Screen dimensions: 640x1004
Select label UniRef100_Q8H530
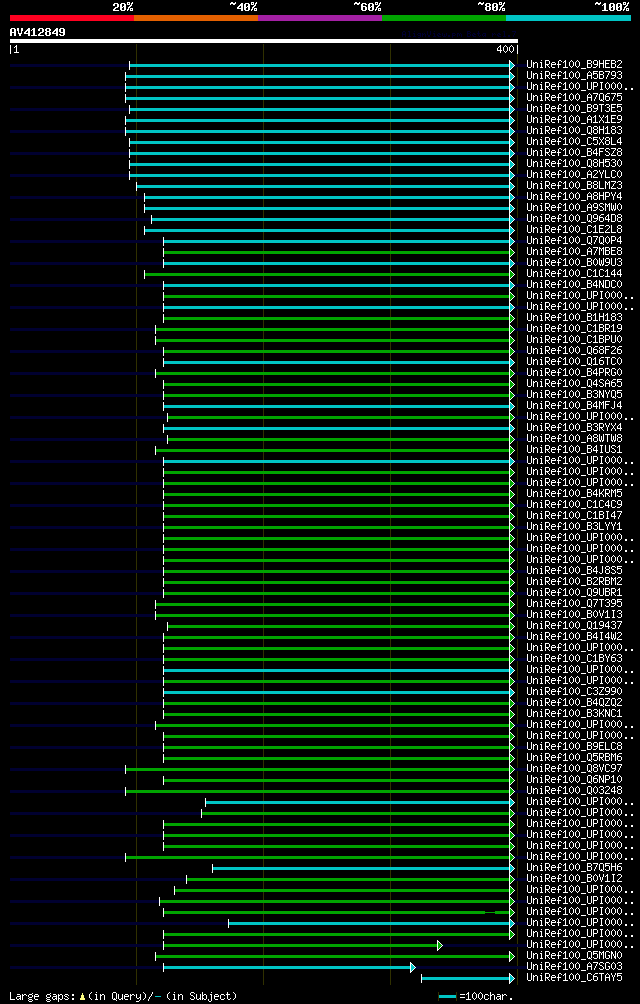(573, 163)
